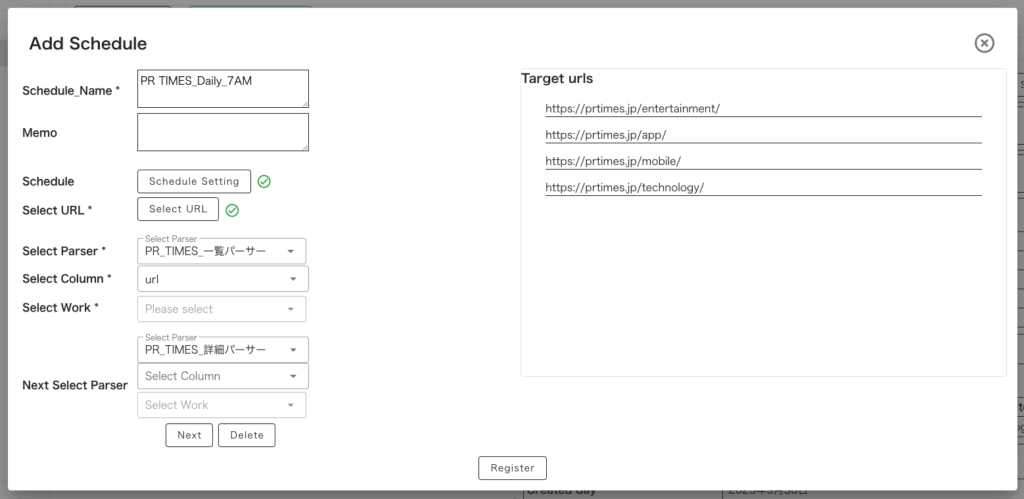1024x499 pixels.
Task: Select the prtimes.jp/mobile/ target URL
Action: (x=612, y=161)
